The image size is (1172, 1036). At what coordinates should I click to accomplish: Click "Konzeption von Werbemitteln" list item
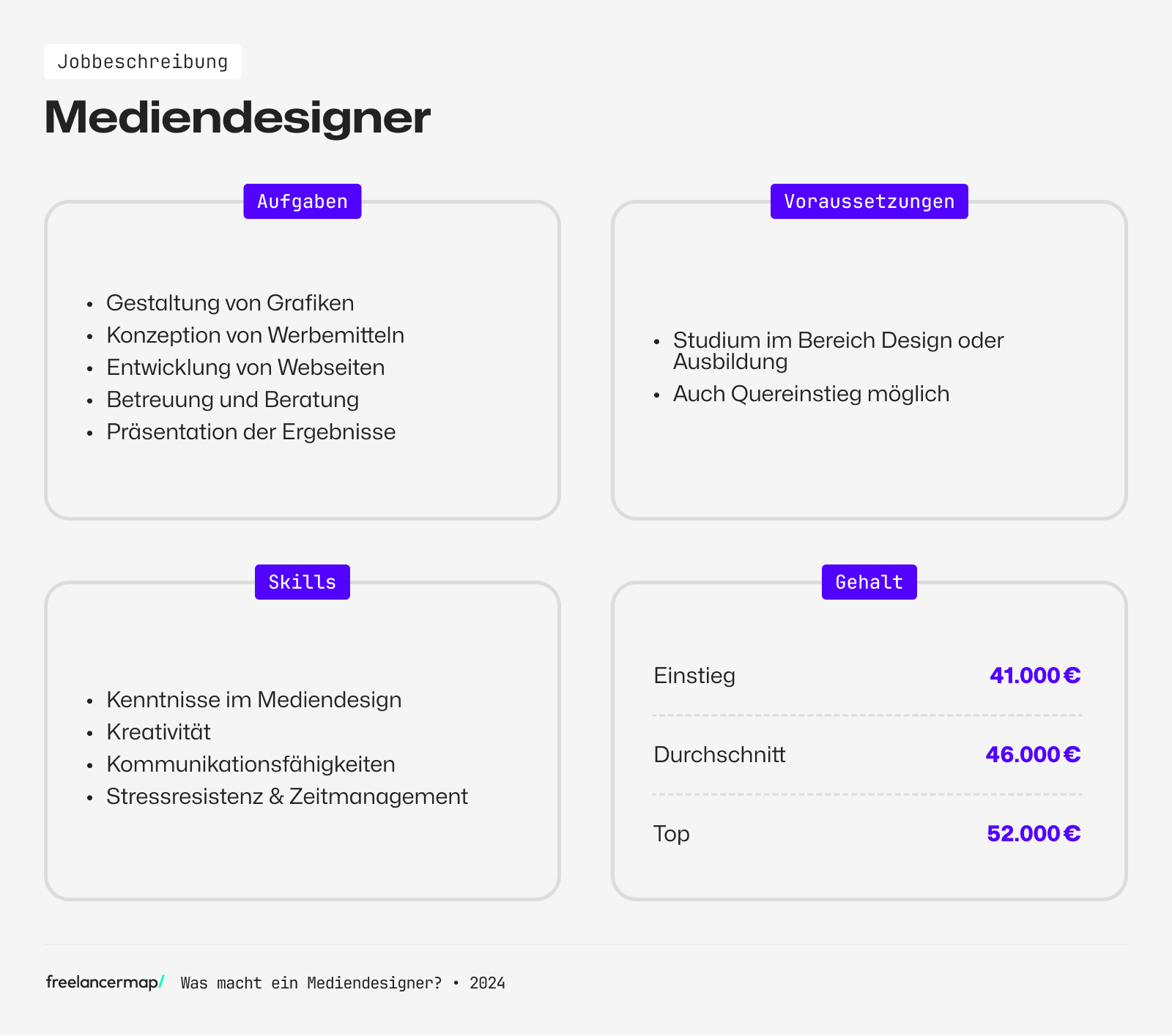click(x=255, y=335)
